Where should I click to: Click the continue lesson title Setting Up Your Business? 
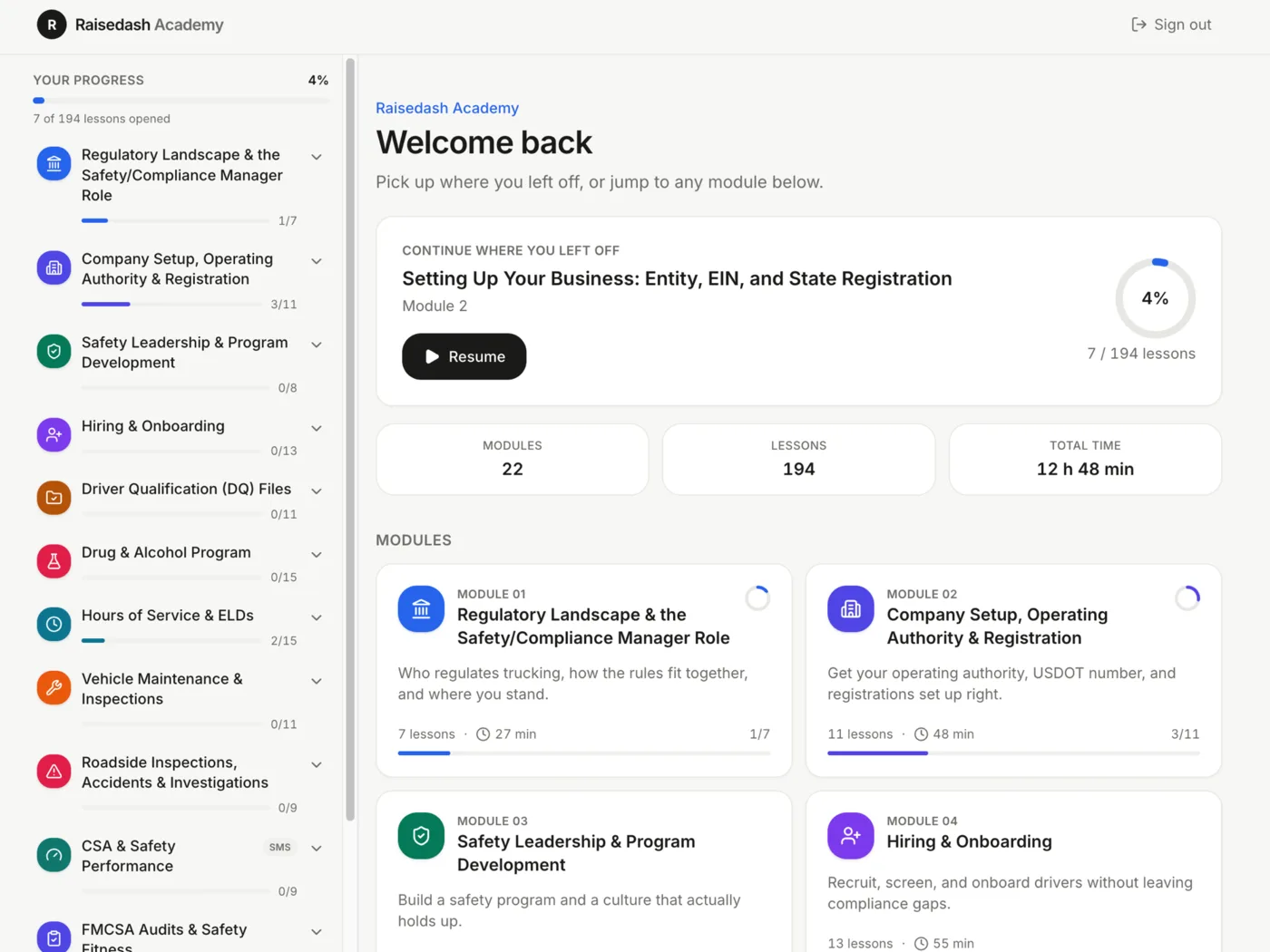click(x=677, y=278)
